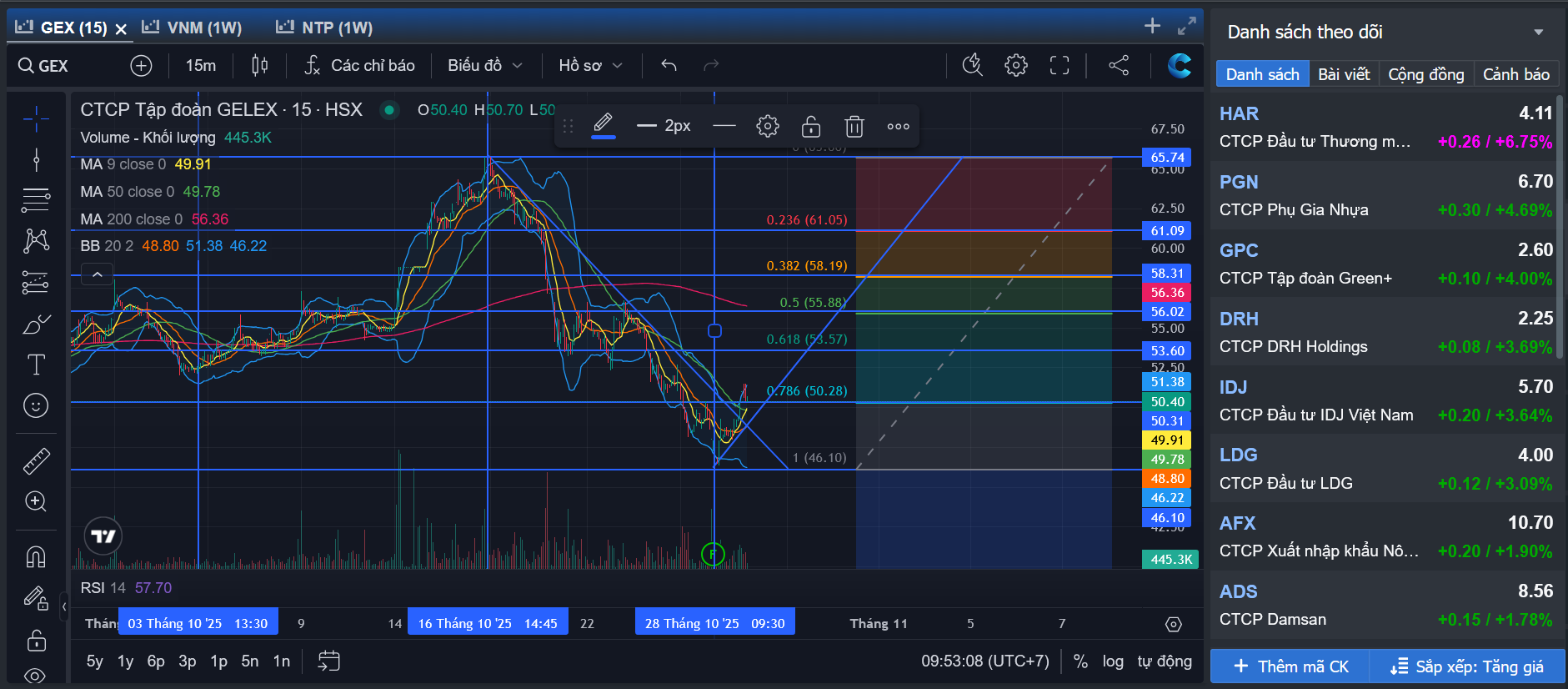Select the text annotation tool
Screen dimensions: 1568x689
coord(36,365)
